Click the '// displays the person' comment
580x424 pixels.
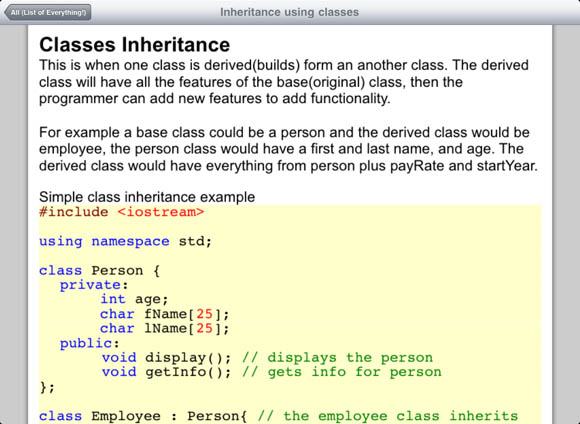pos(337,358)
